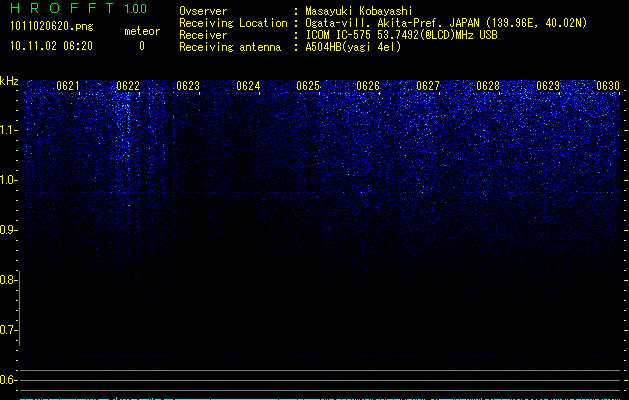Click the 0628 time marker
Screen dimensions: 629x400
click(488, 86)
